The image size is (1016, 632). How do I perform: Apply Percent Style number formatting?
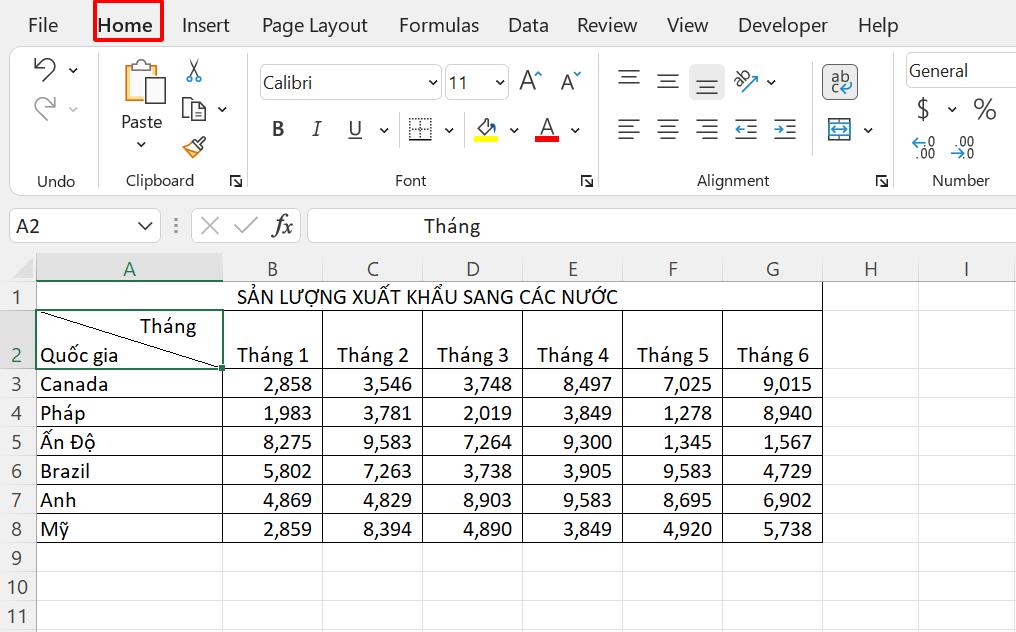[985, 110]
